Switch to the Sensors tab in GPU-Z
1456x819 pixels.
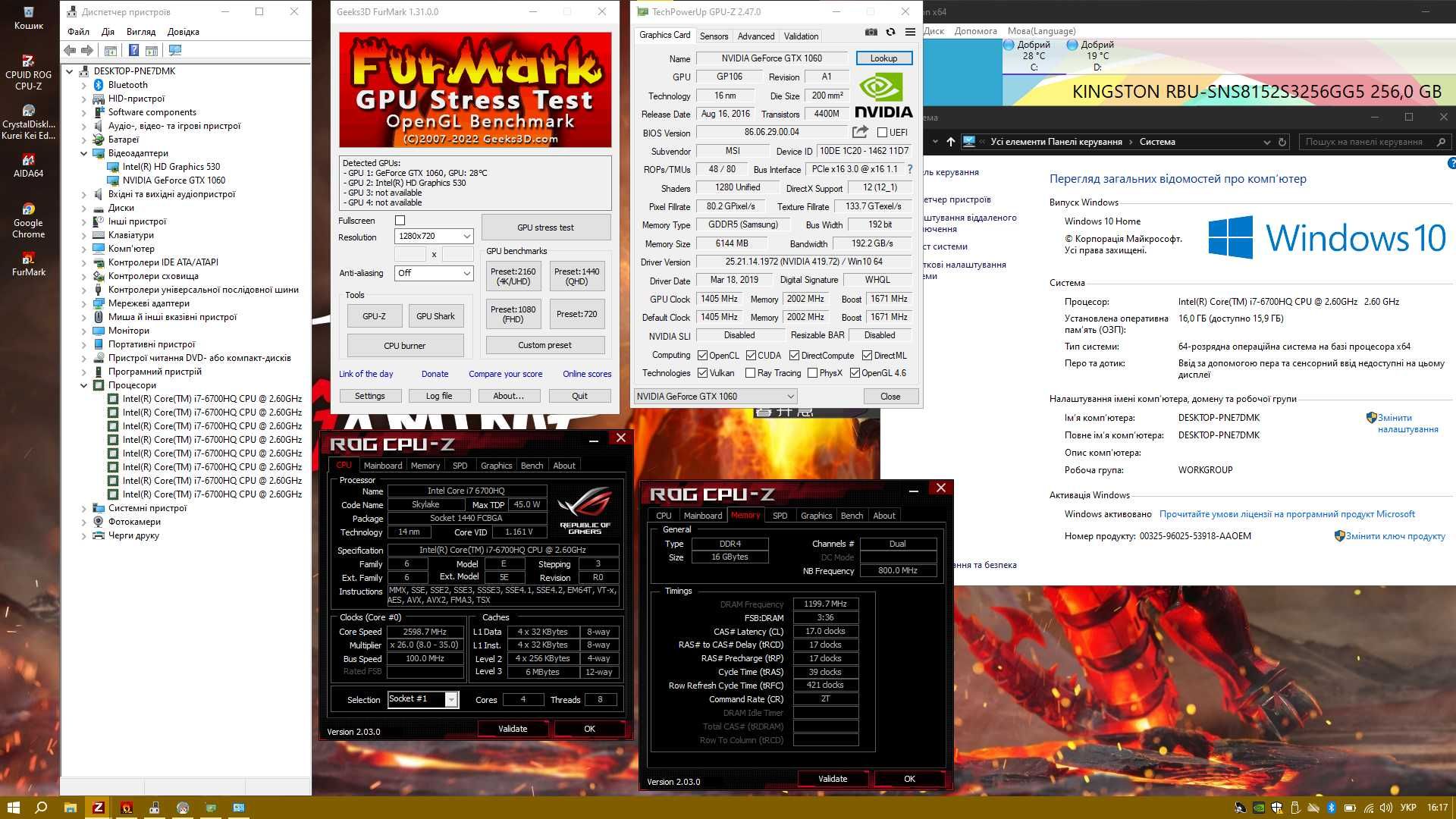click(x=714, y=36)
